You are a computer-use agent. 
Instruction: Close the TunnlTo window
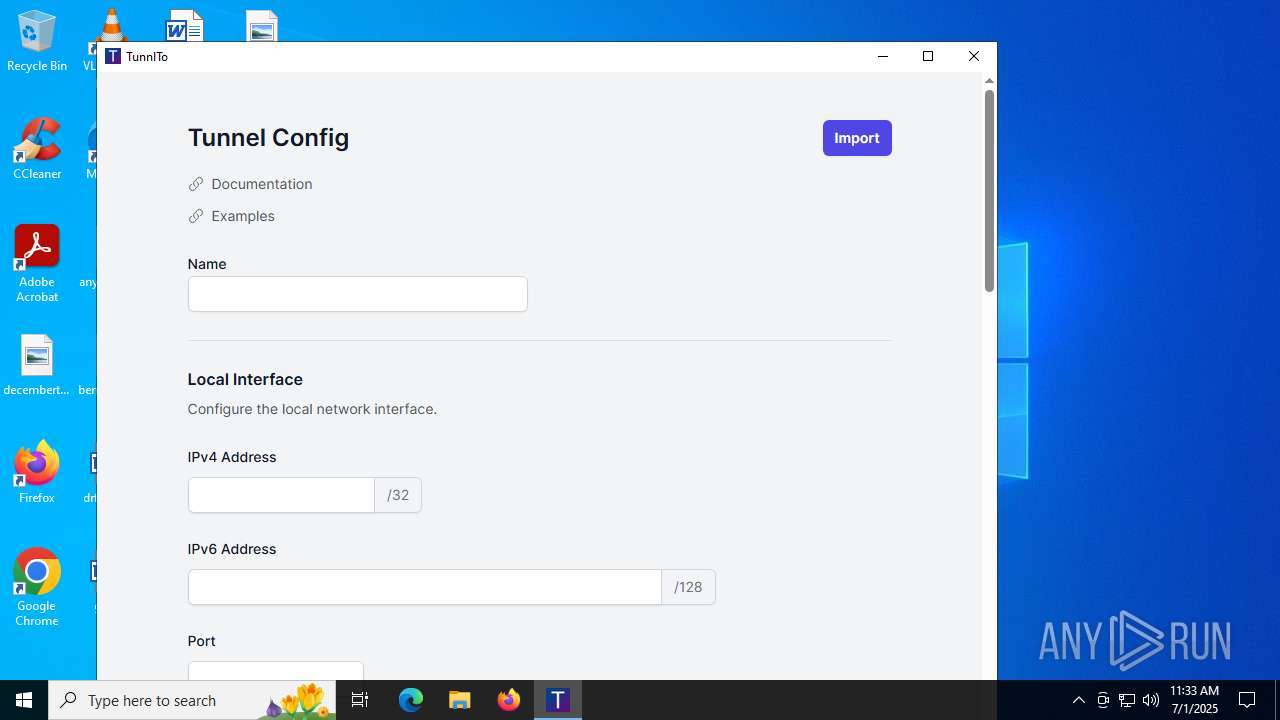974,56
